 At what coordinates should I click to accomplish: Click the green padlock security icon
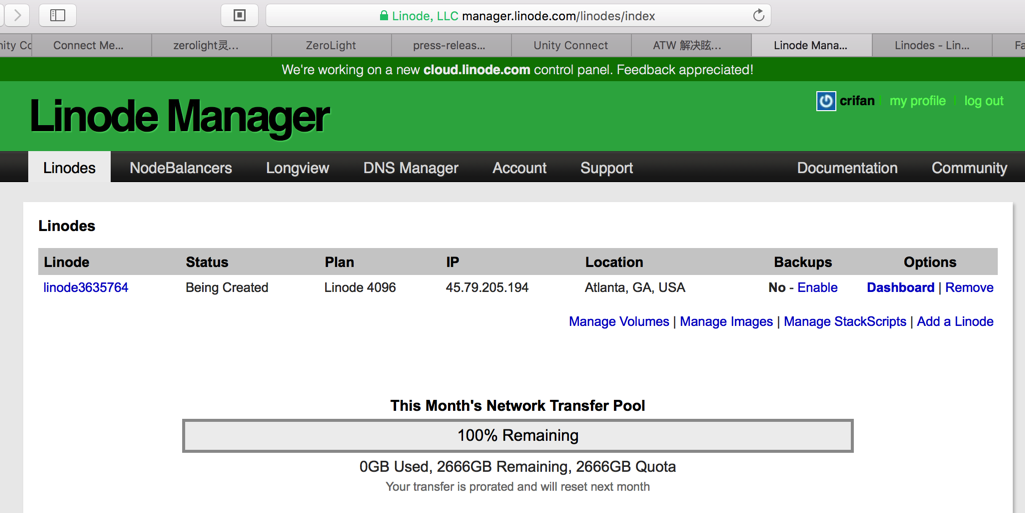[x=384, y=16]
